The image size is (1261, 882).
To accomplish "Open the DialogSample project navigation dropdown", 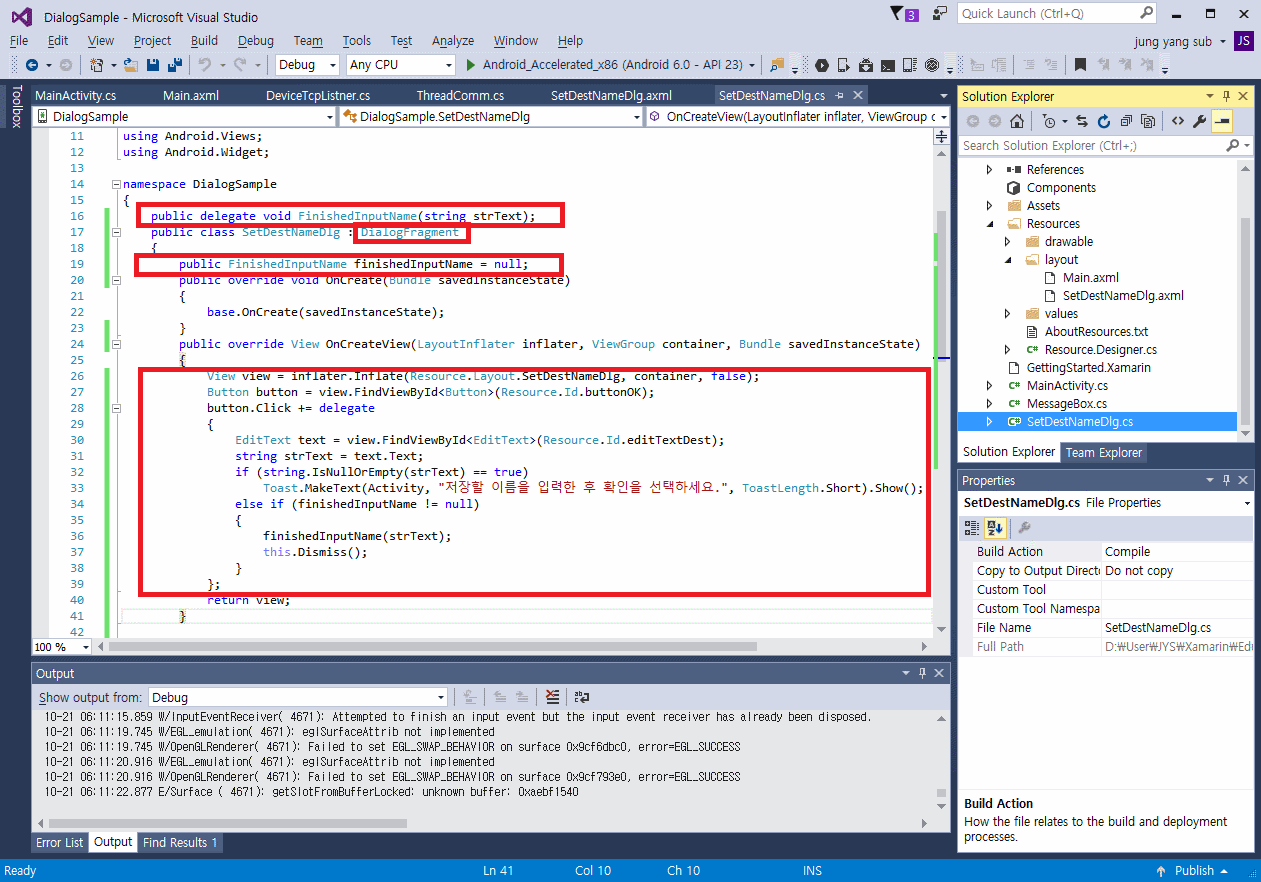I will coord(185,117).
